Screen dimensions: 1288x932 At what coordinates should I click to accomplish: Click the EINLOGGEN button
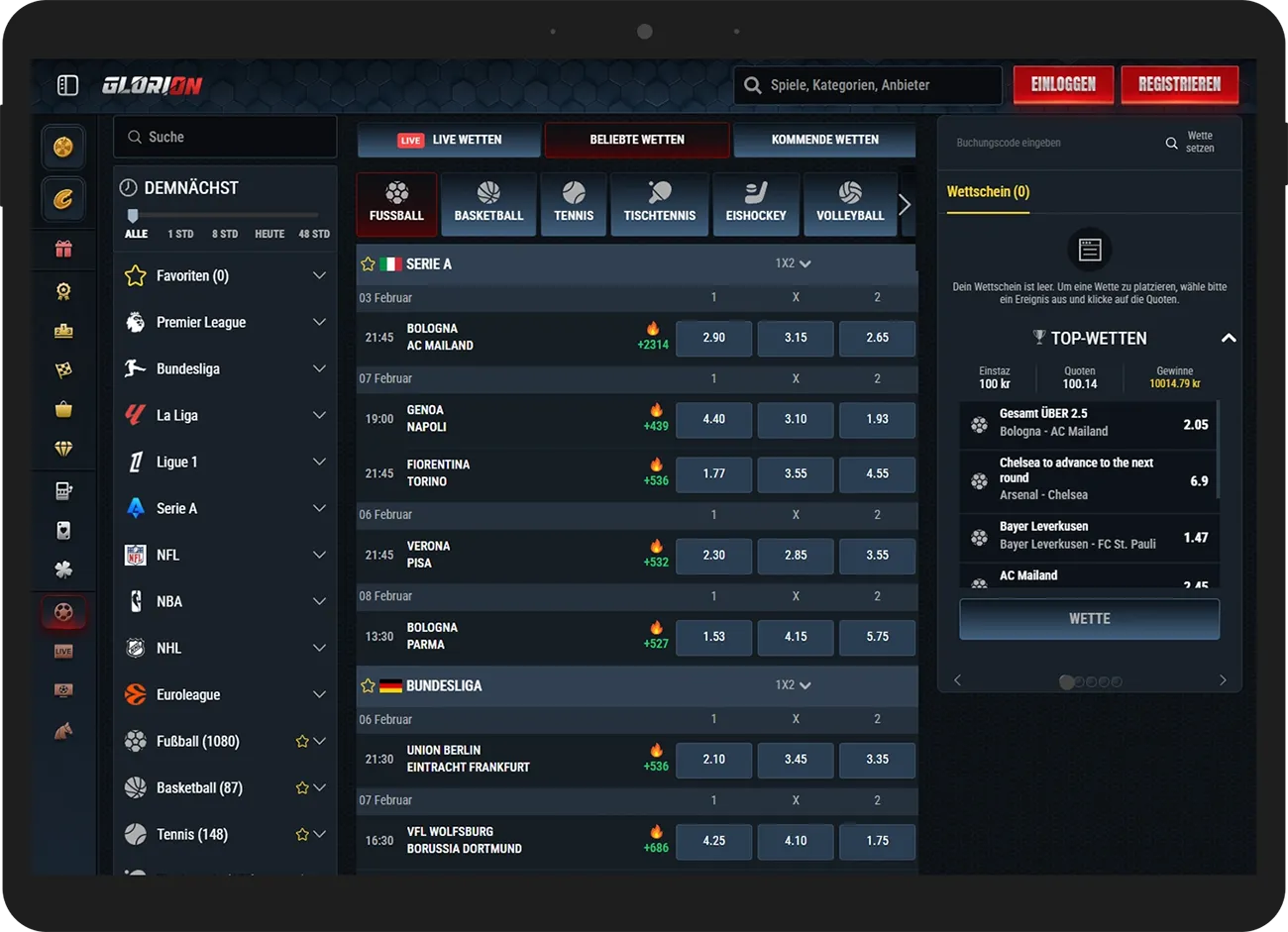pos(1063,85)
